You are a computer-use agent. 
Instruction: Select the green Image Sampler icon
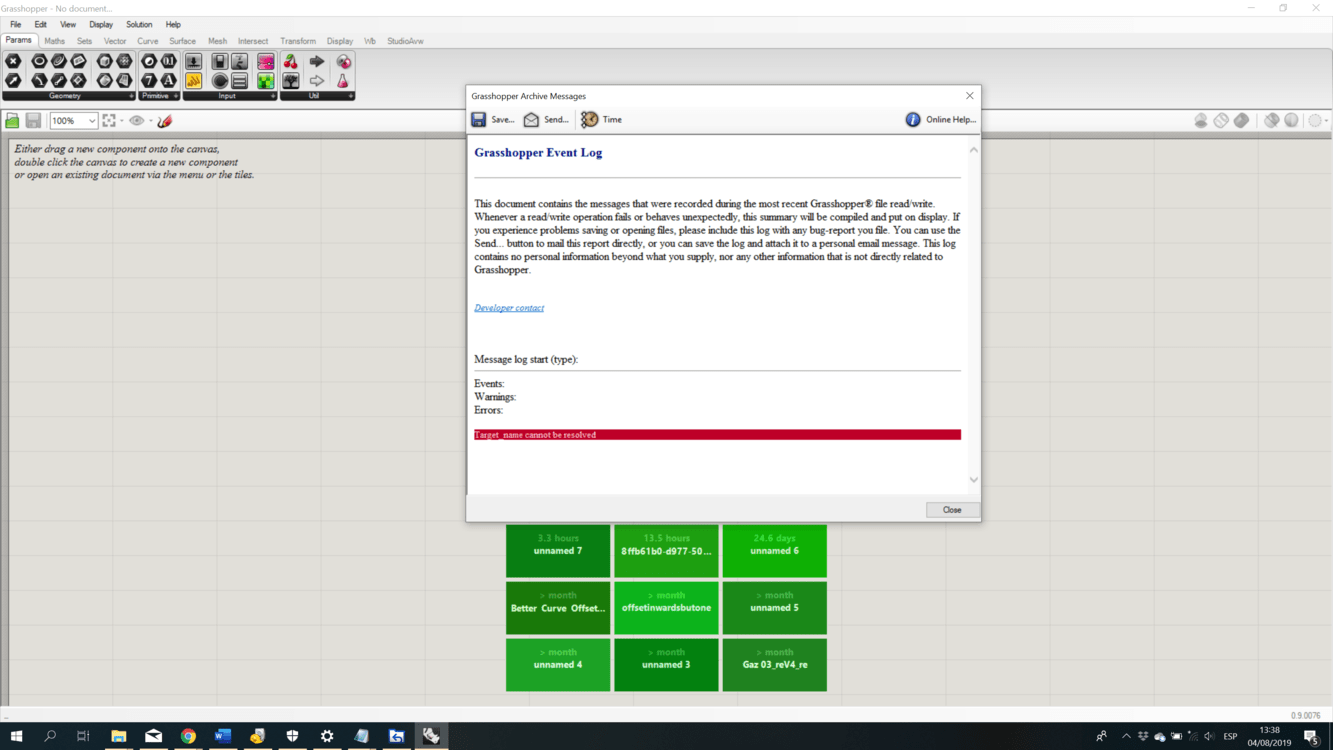click(265, 80)
